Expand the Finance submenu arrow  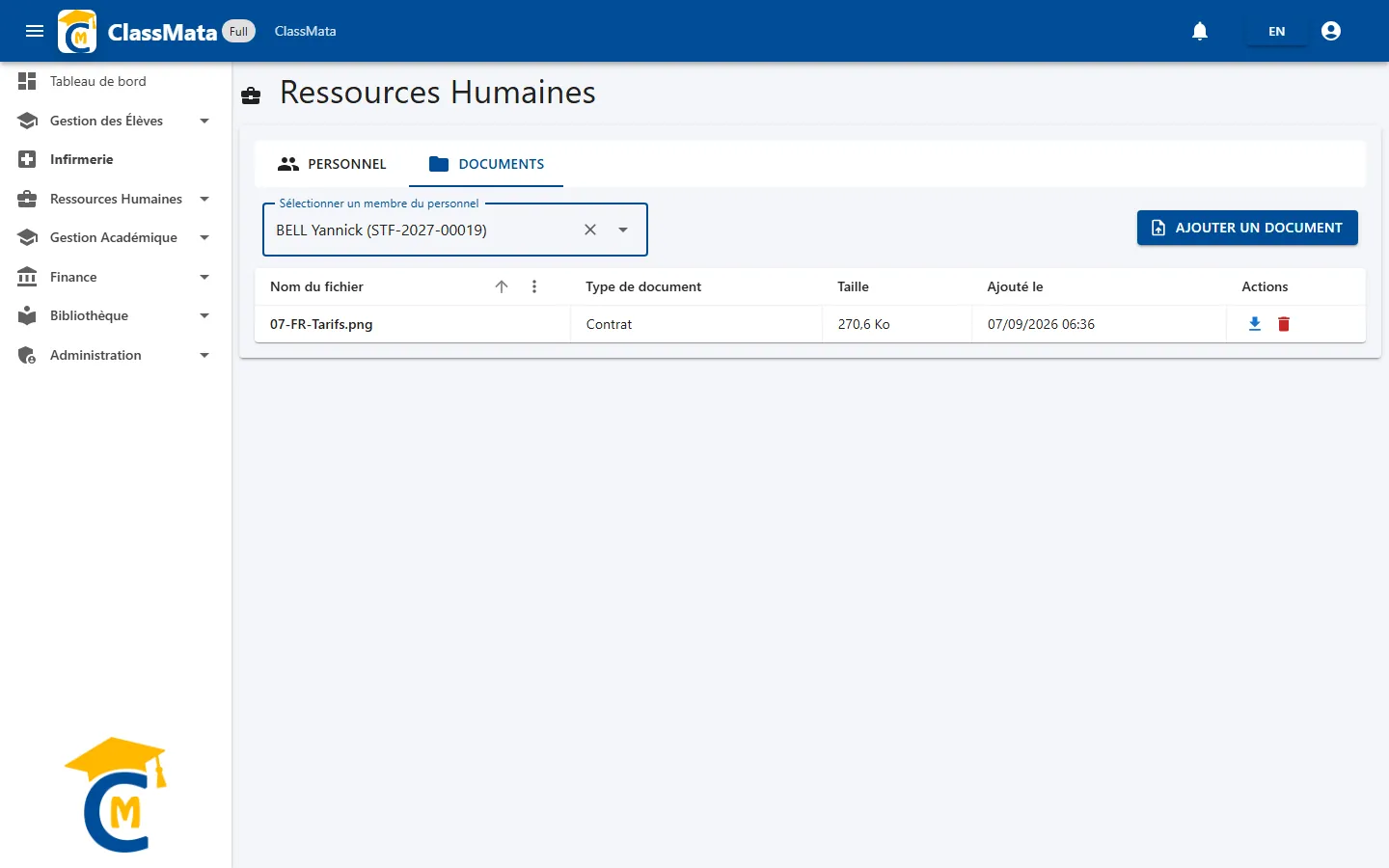click(204, 277)
